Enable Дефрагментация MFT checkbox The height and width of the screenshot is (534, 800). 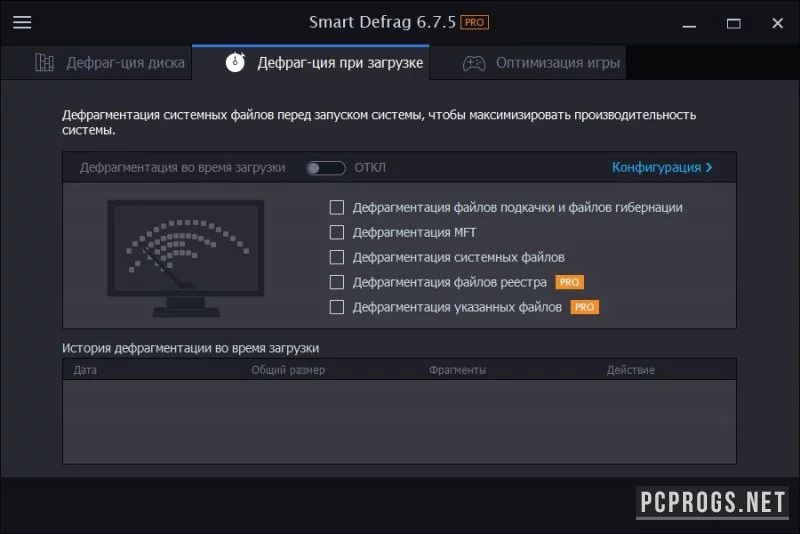337,232
